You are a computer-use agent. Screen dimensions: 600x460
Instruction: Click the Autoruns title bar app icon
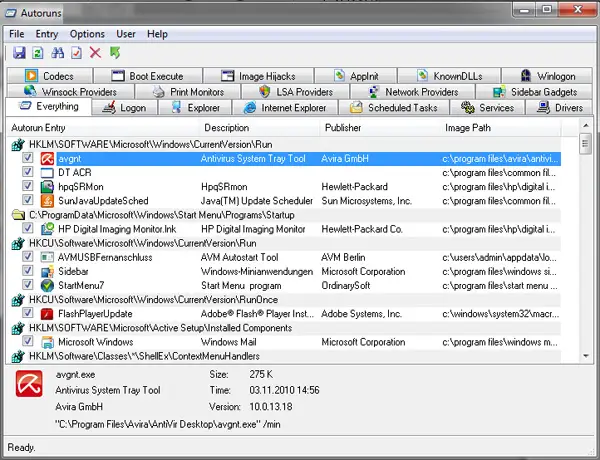click(10, 13)
